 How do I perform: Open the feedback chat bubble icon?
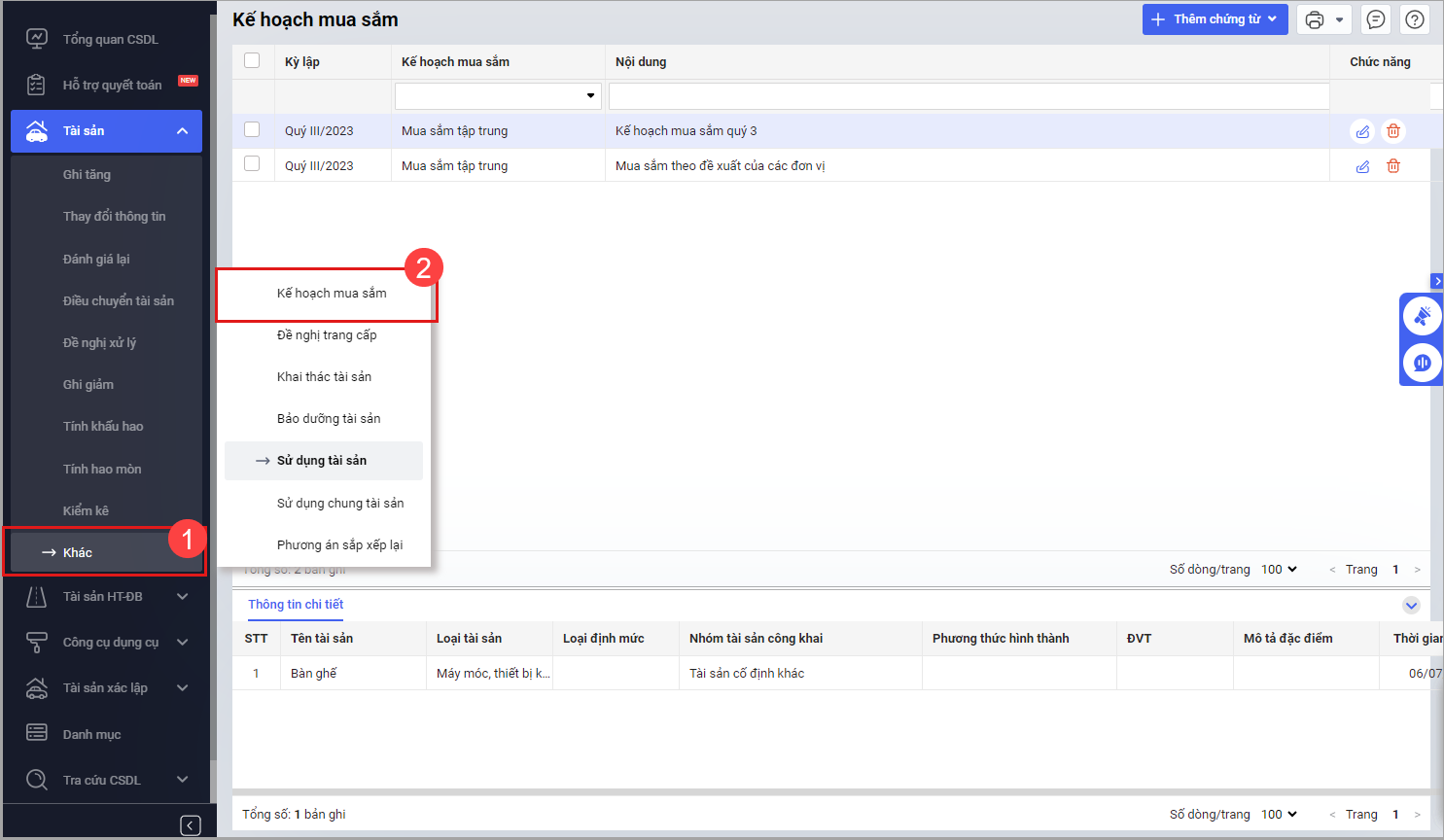(1376, 19)
